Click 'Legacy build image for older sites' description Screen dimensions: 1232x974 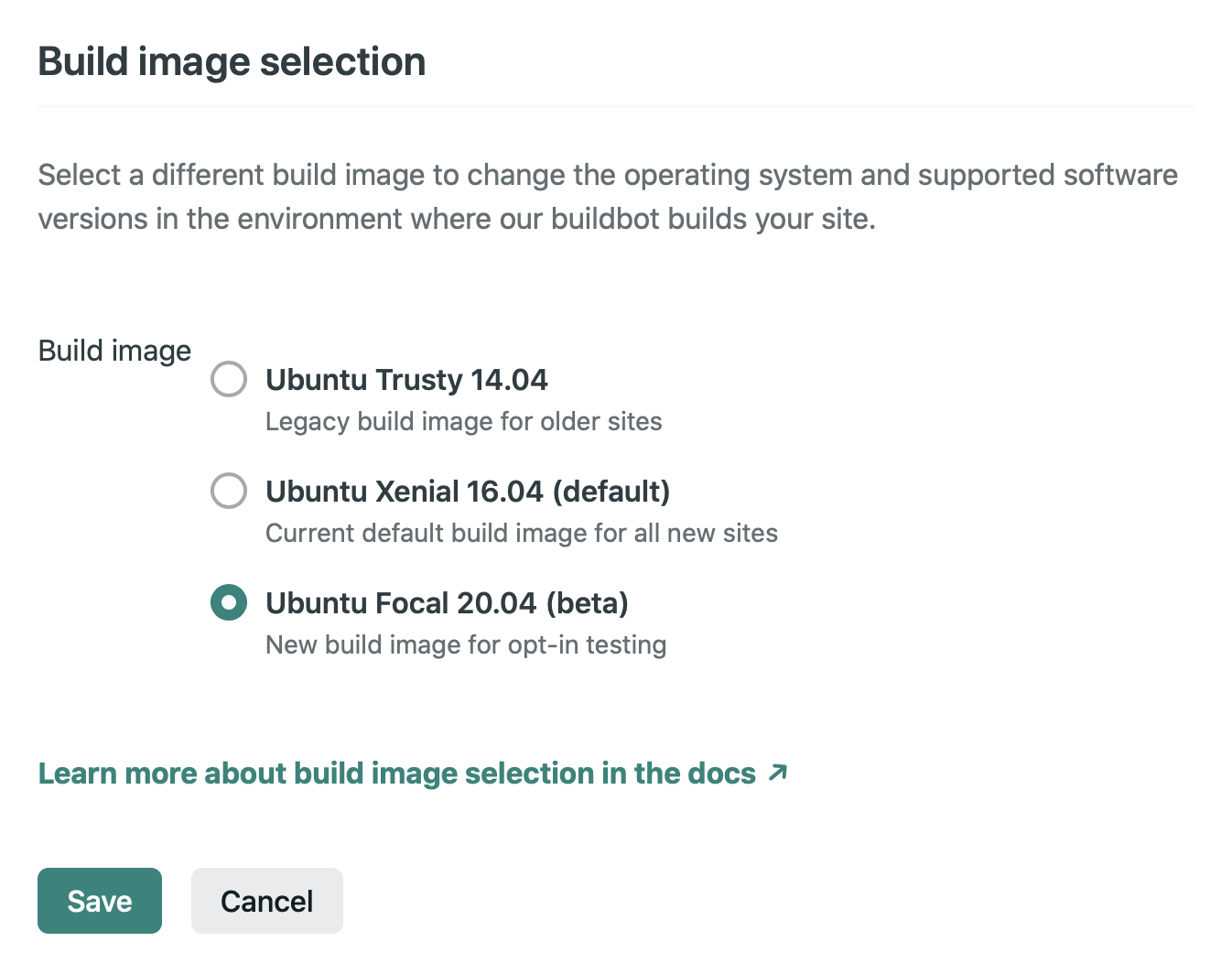click(463, 422)
